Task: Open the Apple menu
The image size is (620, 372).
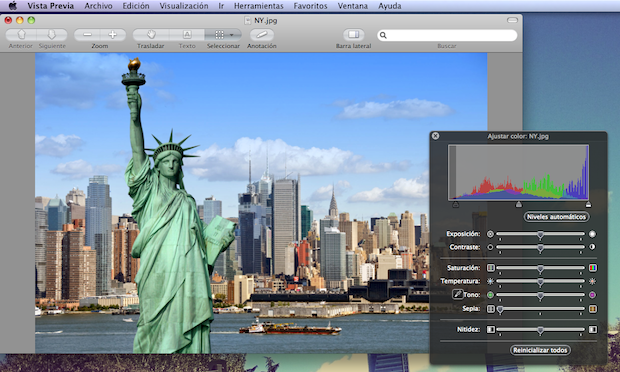Action: [13, 6]
